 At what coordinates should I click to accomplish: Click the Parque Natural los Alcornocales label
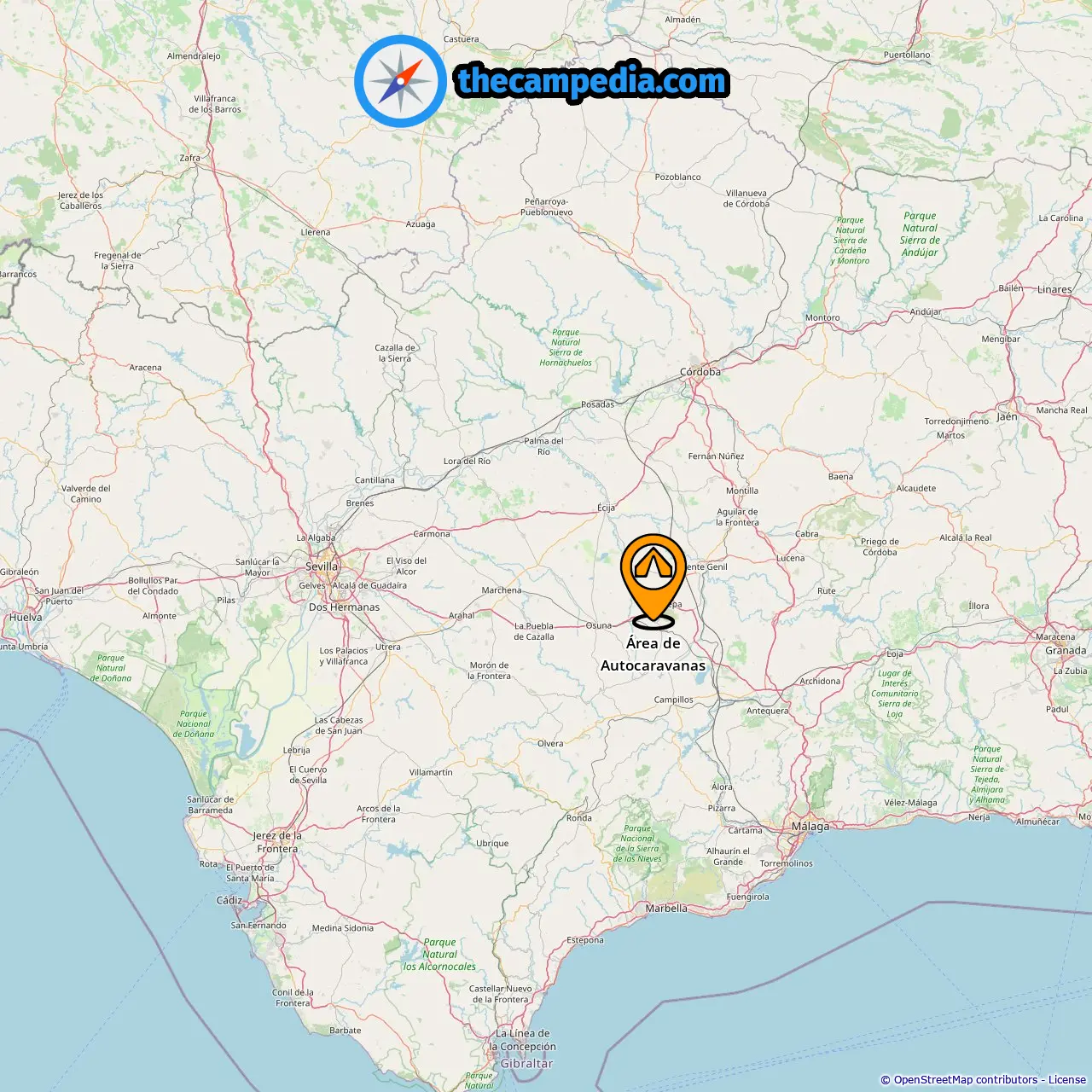tap(439, 955)
